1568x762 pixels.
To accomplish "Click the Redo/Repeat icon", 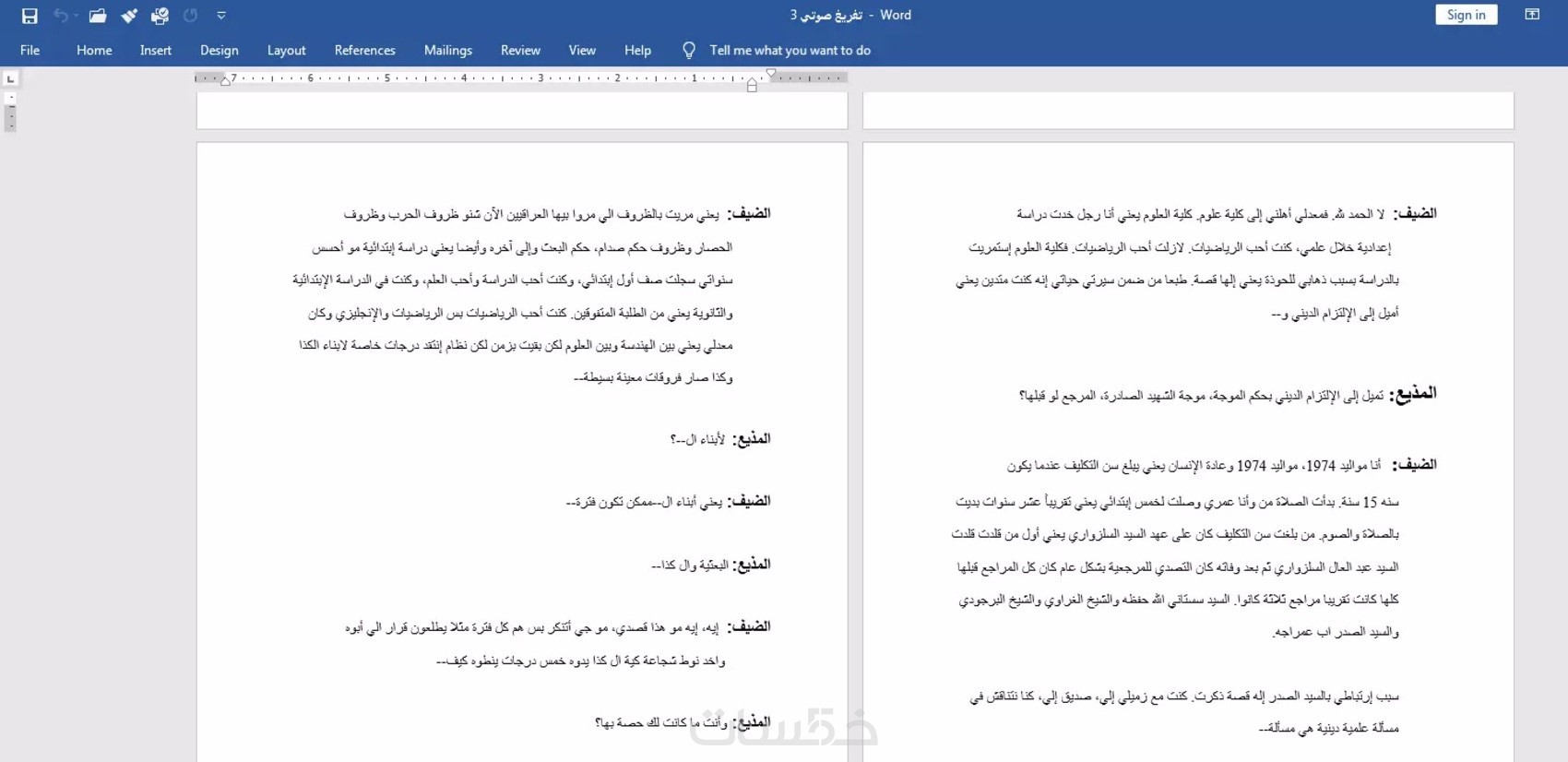I will coord(191,15).
